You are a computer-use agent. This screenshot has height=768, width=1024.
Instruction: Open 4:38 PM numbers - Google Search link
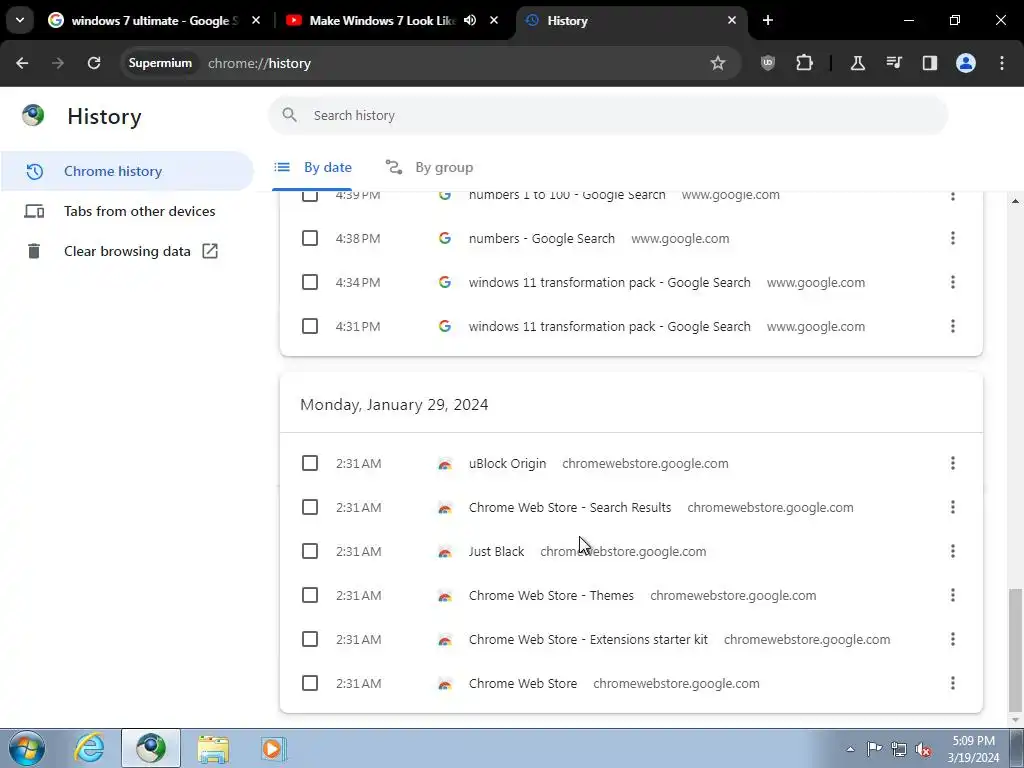point(542,238)
